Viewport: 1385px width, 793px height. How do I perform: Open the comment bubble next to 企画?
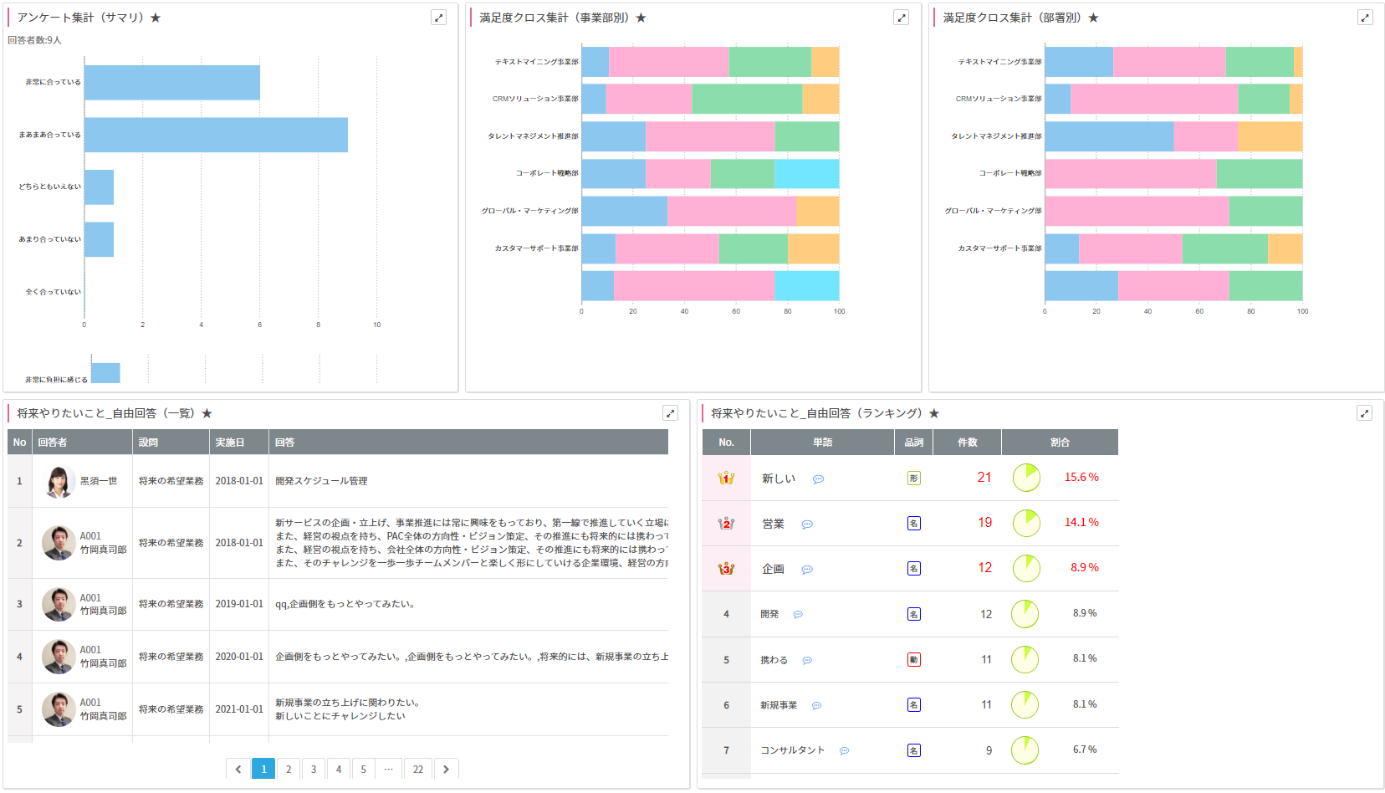(807, 569)
